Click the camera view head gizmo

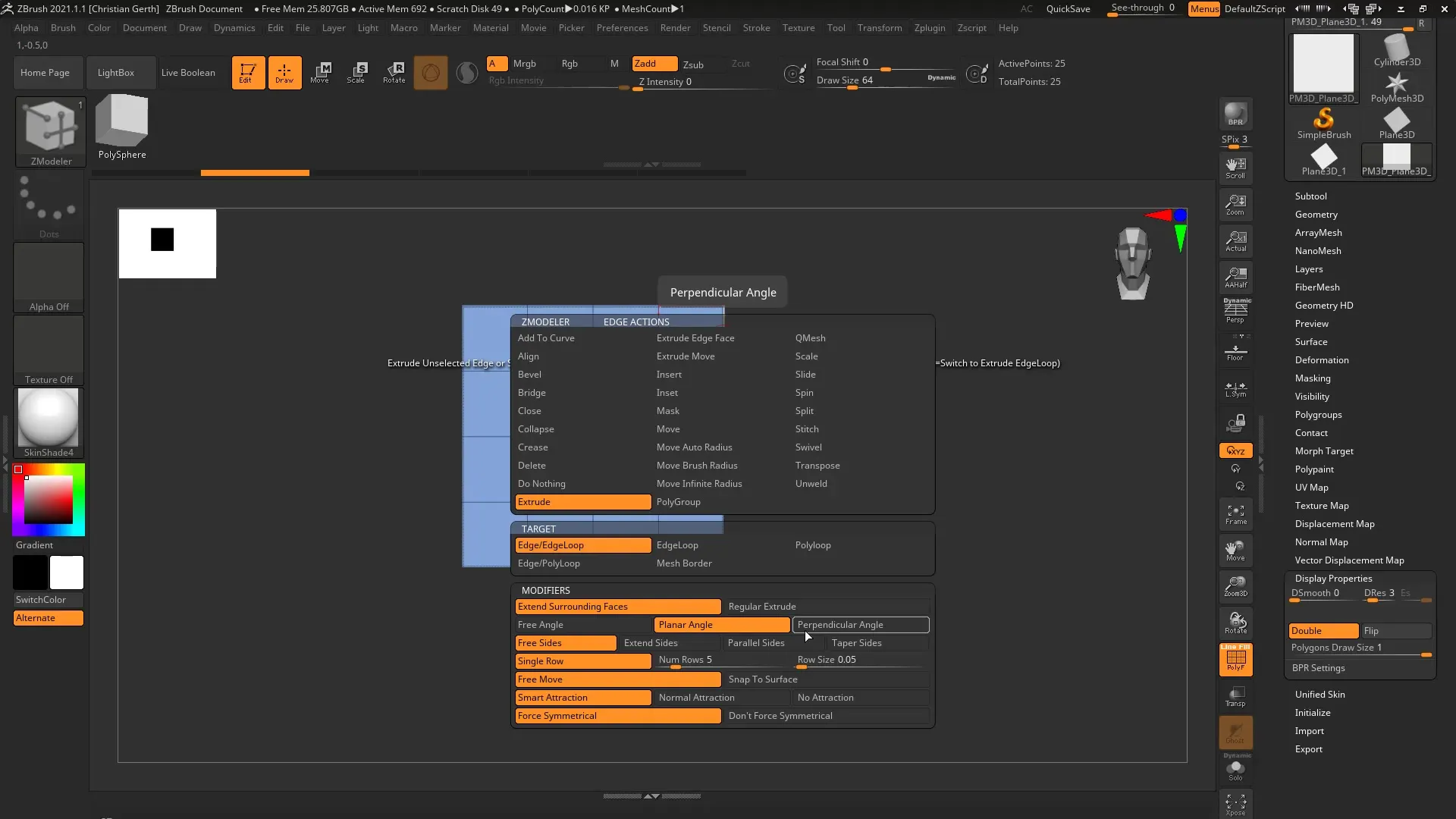click(x=1133, y=263)
